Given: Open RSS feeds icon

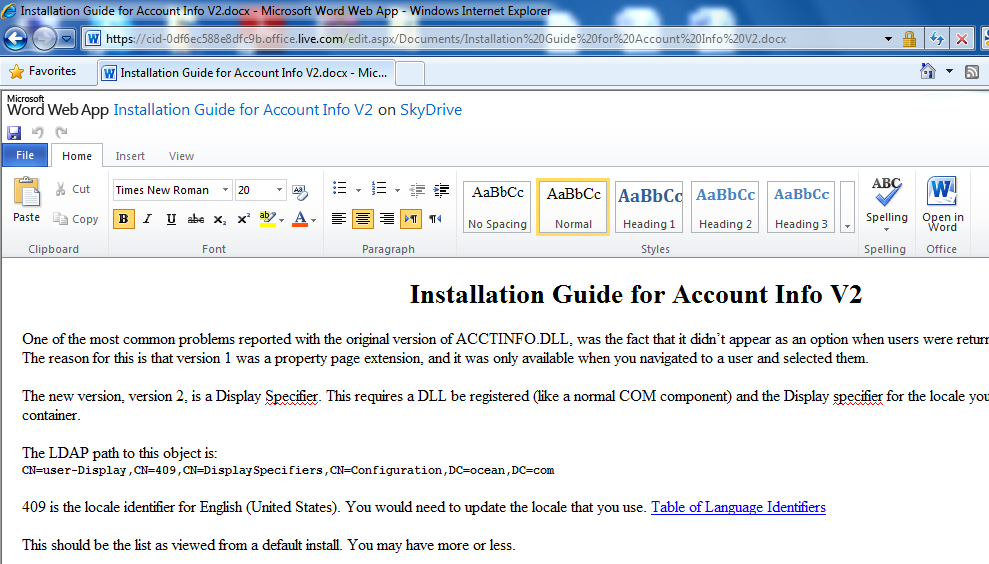Looking at the screenshot, I should coord(972,72).
